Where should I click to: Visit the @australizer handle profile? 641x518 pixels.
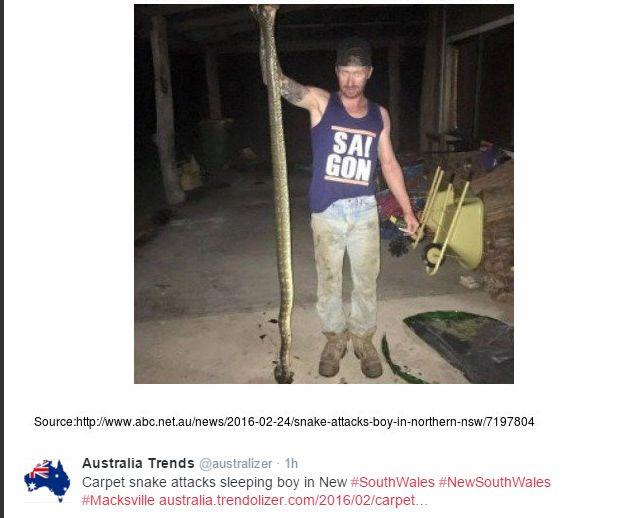click(x=235, y=464)
